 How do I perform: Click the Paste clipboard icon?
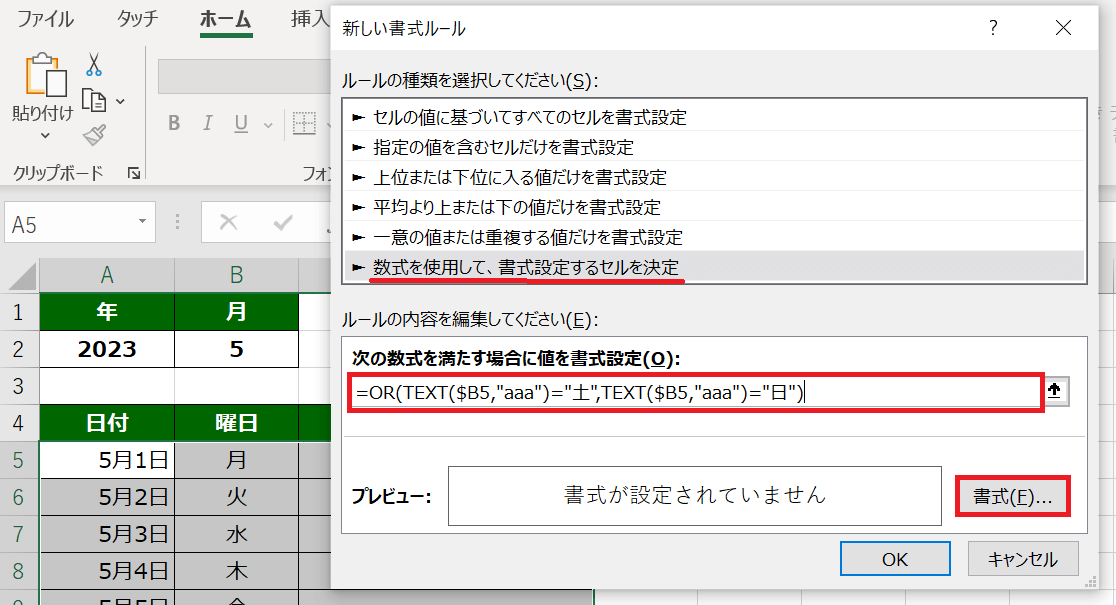(42, 76)
